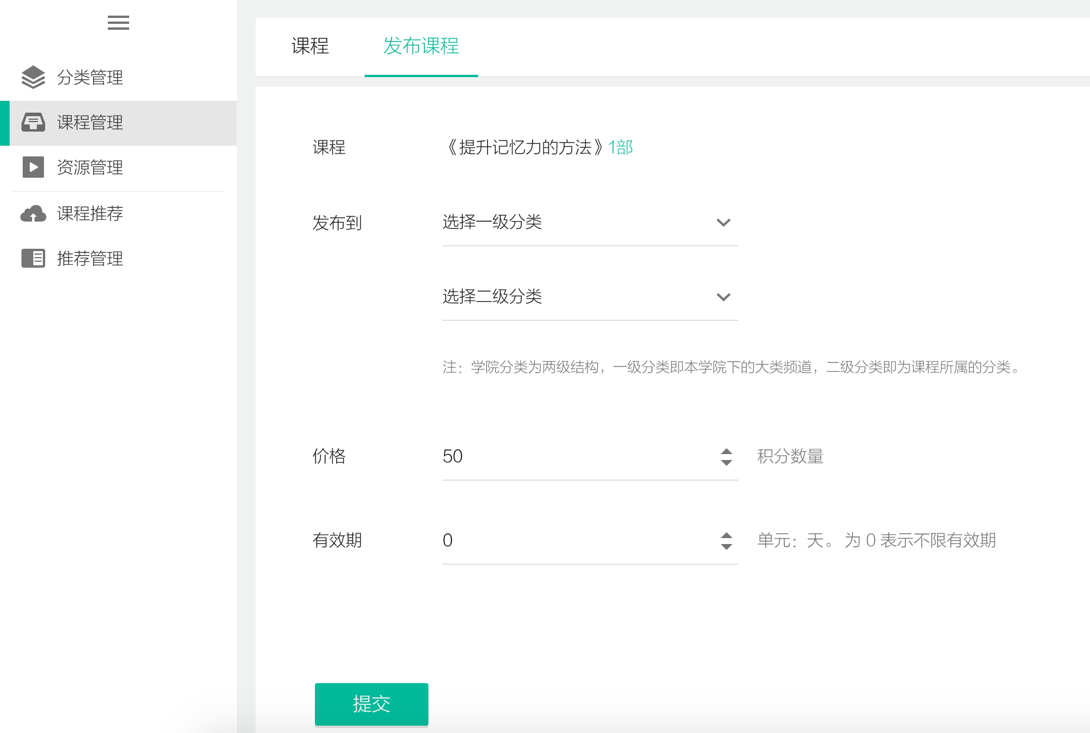Decrease the 价格 value with down arrow

click(726, 463)
